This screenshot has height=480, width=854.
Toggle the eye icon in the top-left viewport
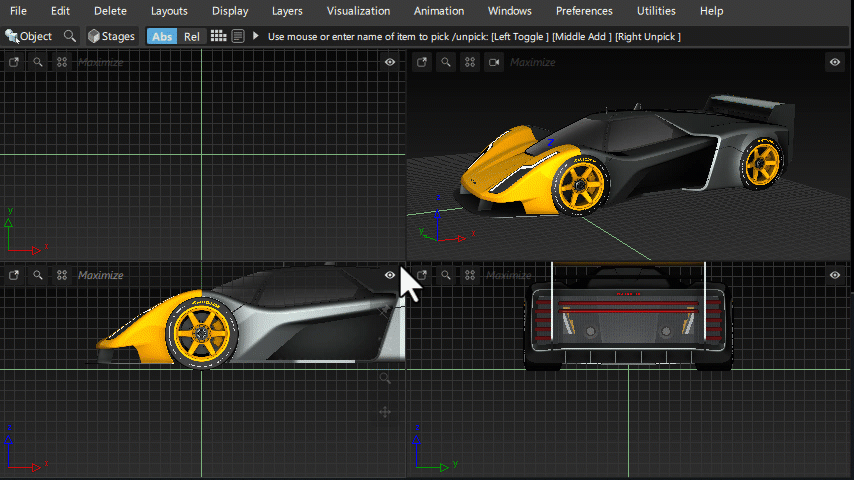390,62
